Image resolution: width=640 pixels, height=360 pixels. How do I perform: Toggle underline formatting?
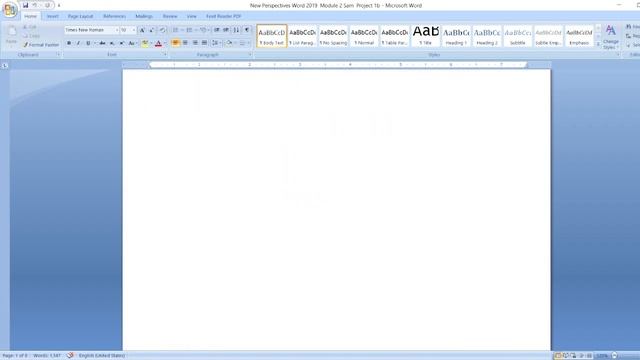tap(88, 43)
